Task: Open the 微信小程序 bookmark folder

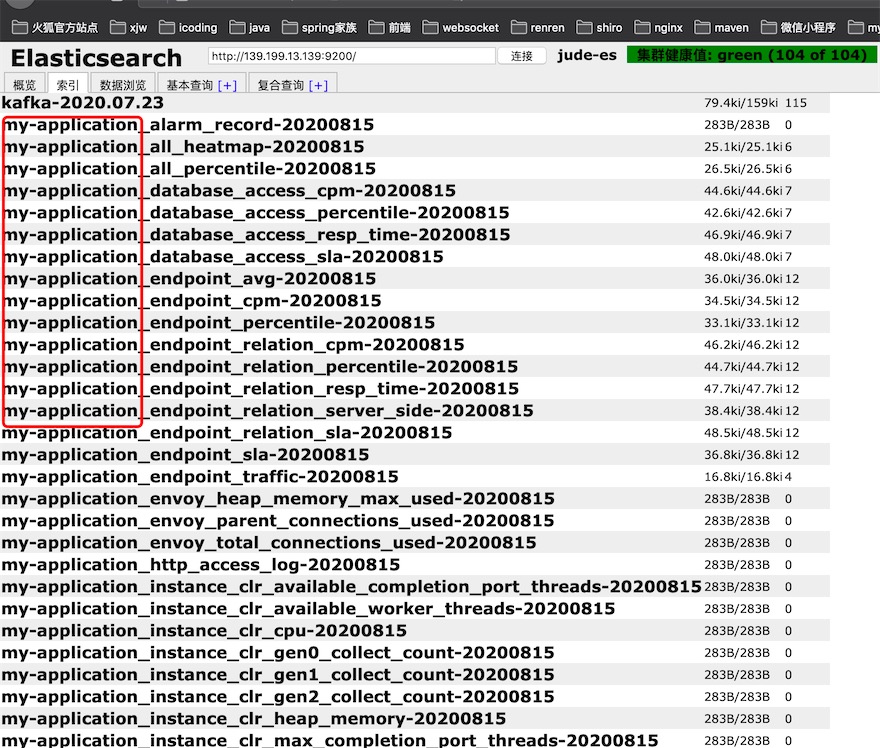Action: point(798,27)
